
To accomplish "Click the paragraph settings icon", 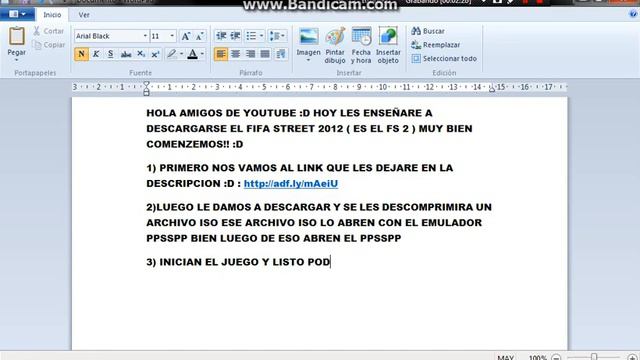I will pyautogui.click(x=281, y=54).
